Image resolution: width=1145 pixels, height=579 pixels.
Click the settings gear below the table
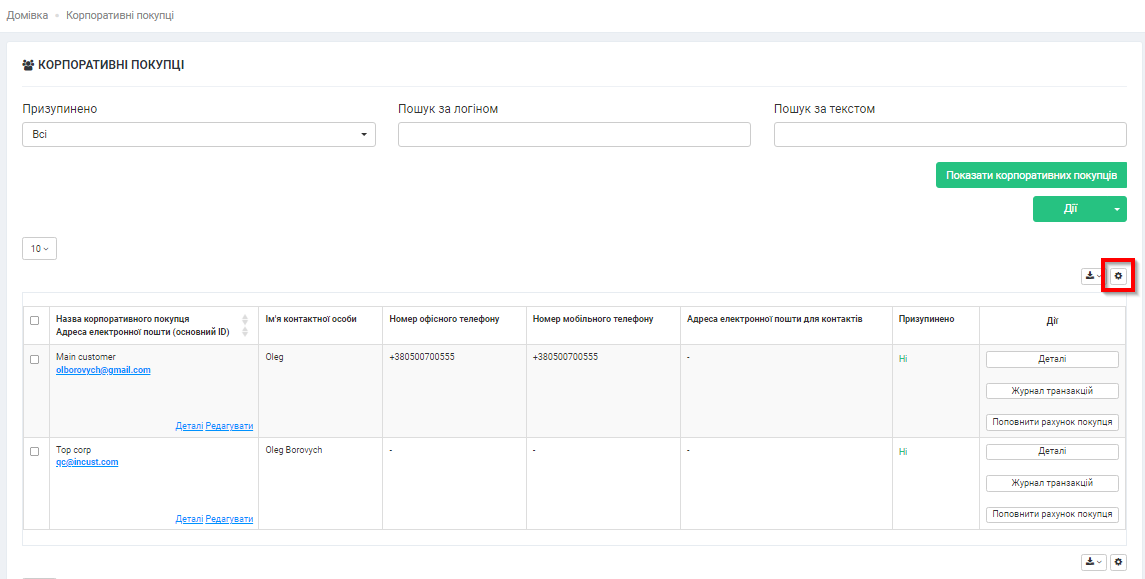1118,563
